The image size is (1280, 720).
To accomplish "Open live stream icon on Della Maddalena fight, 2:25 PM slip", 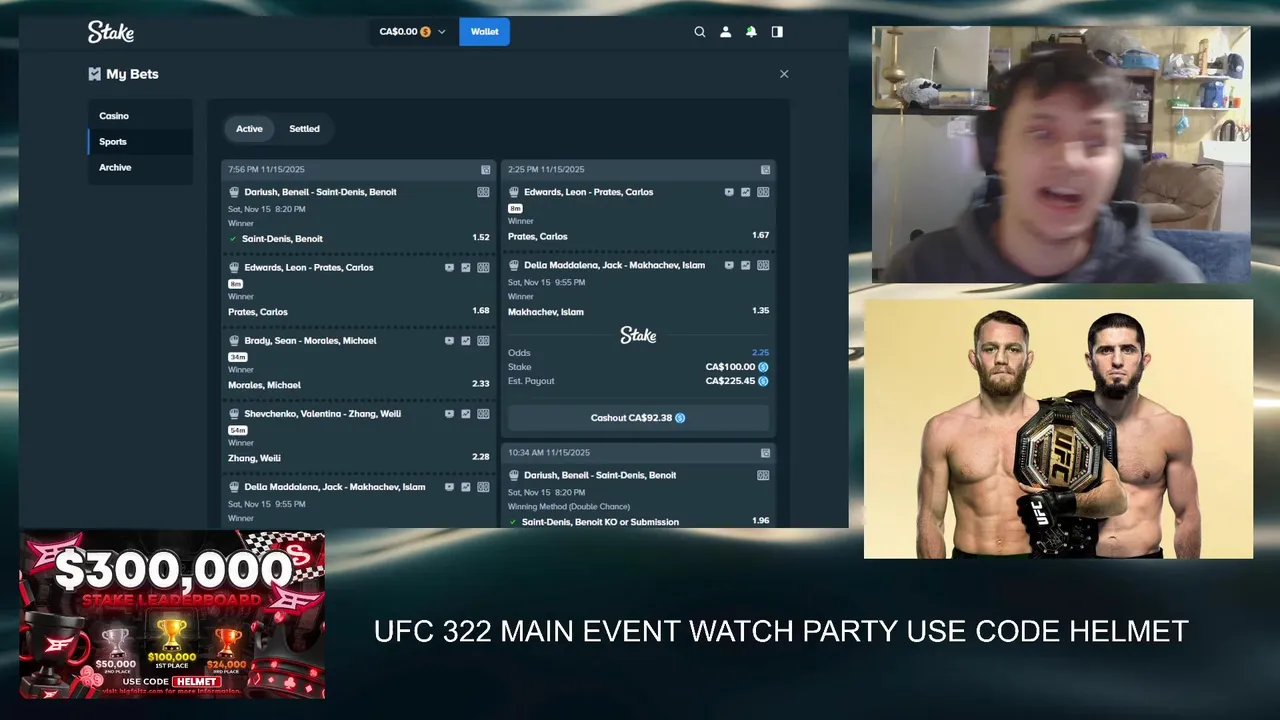I will click(x=729, y=266).
